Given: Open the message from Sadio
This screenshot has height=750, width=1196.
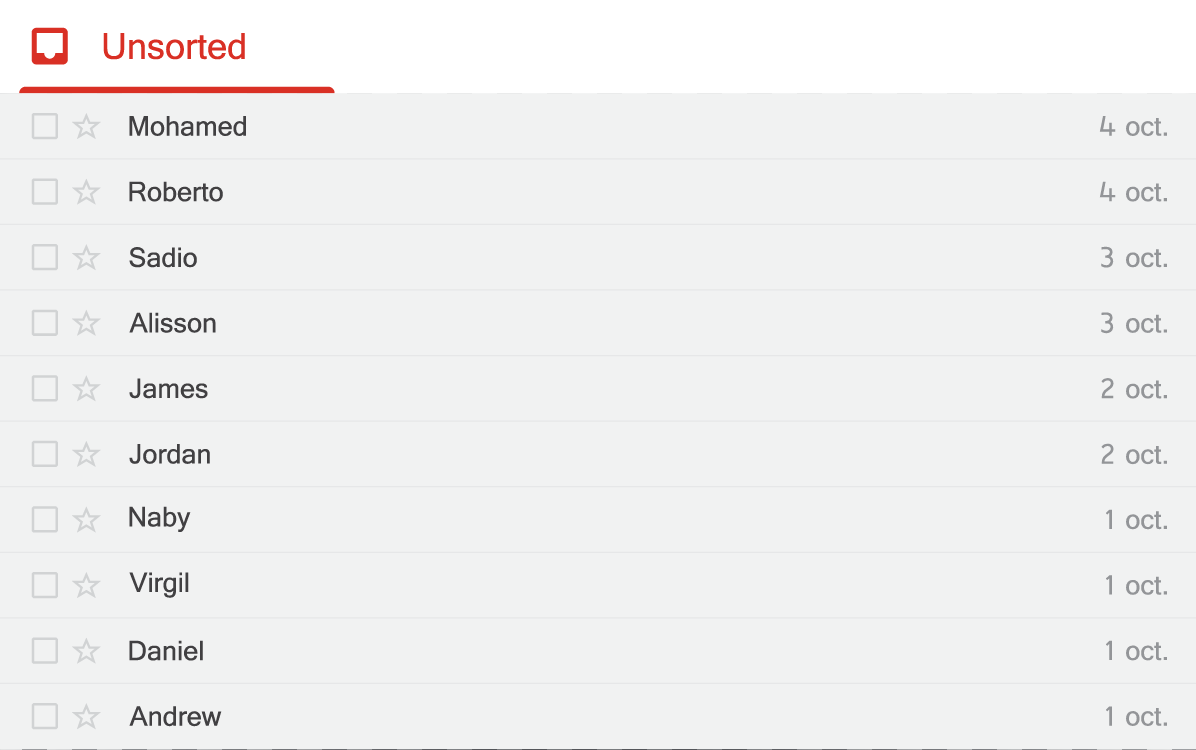Looking at the screenshot, I should pos(598,258).
